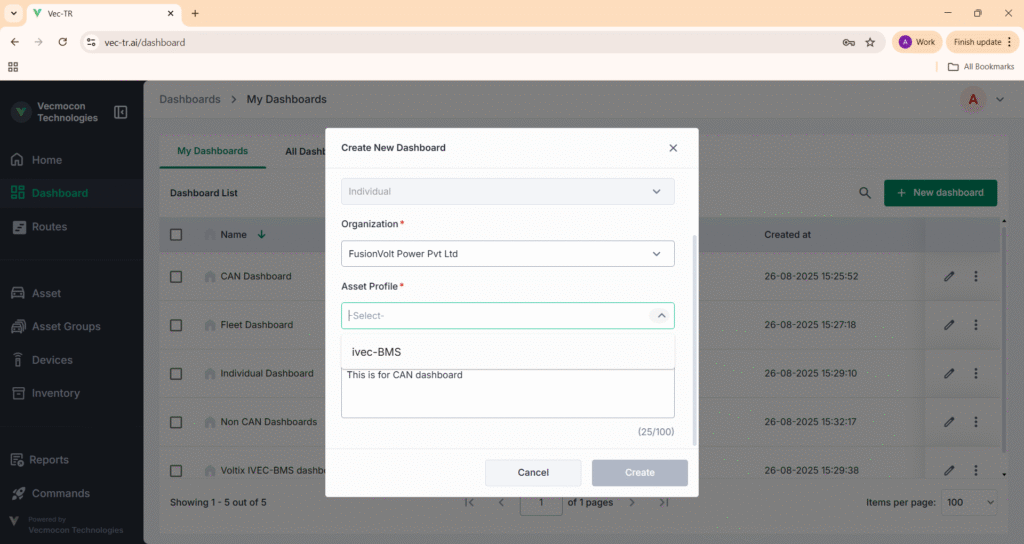Screen dimensions: 1024x544
Task: Reload the page in the browser
Action: pyautogui.click(x=63, y=42)
